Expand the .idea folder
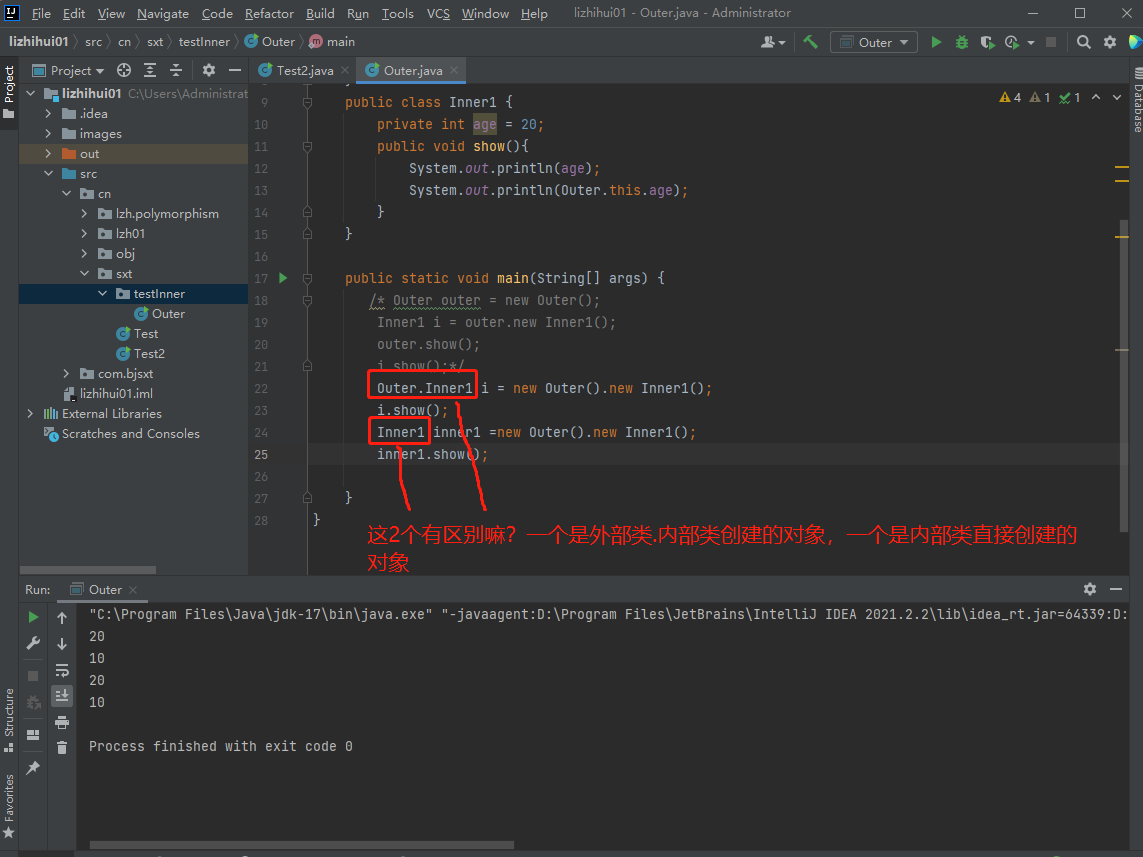The height and width of the screenshot is (857, 1143). [x=48, y=114]
